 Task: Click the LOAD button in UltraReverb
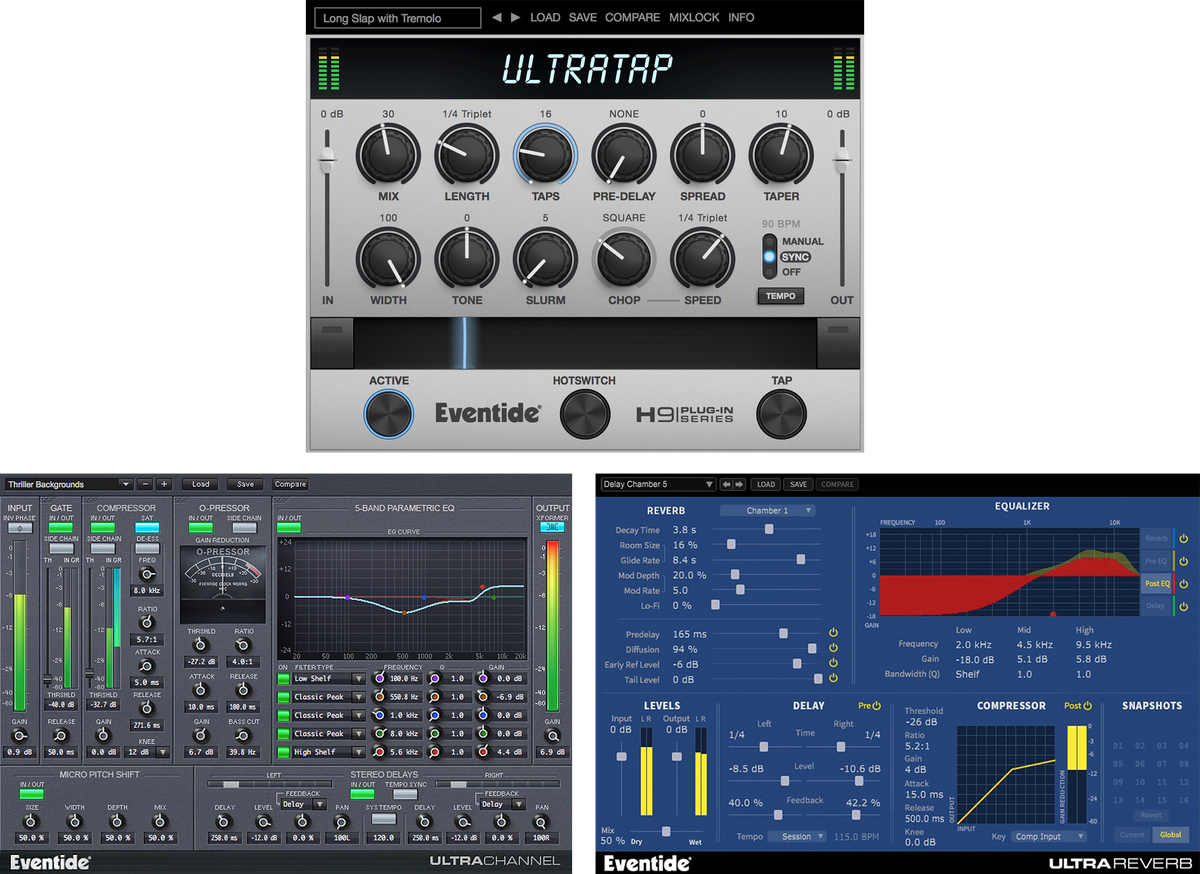(x=766, y=485)
